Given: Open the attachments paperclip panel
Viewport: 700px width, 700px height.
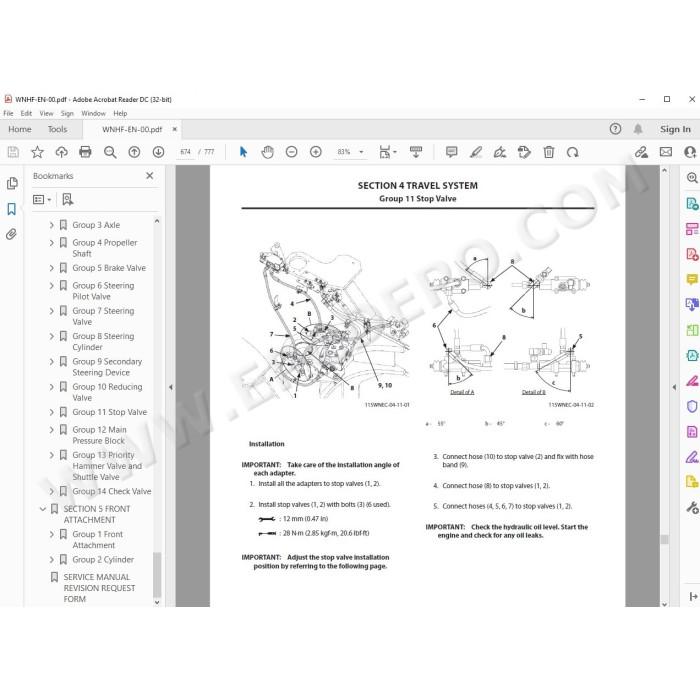Looking at the screenshot, I should pyautogui.click(x=12, y=234).
